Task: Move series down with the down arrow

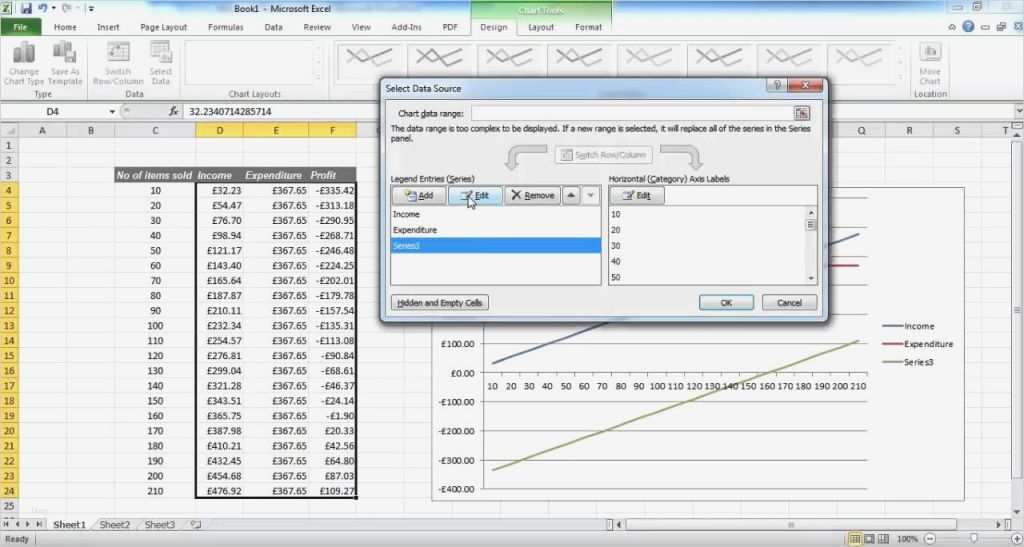Action: click(x=590, y=195)
